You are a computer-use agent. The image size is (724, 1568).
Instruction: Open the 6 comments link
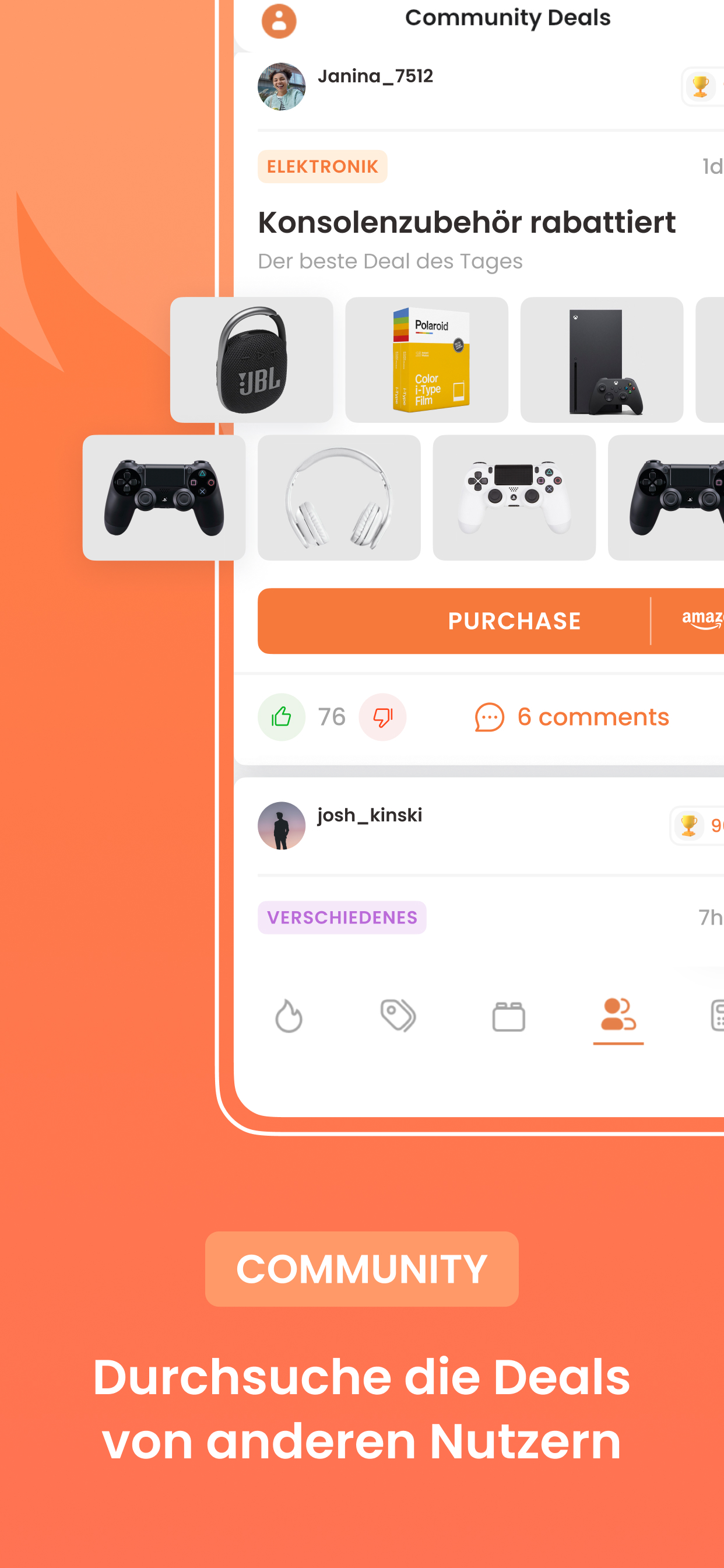click(593, 717)
